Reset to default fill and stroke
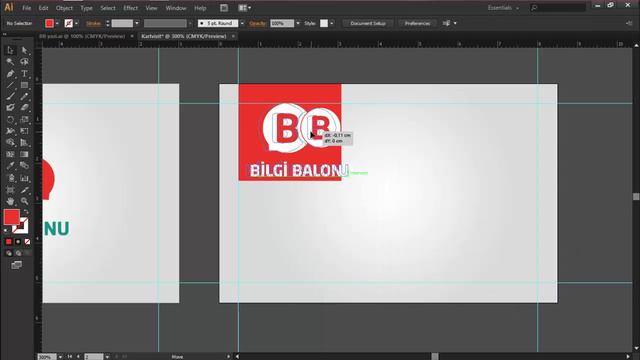640x360 pixels. coord(6,231)
